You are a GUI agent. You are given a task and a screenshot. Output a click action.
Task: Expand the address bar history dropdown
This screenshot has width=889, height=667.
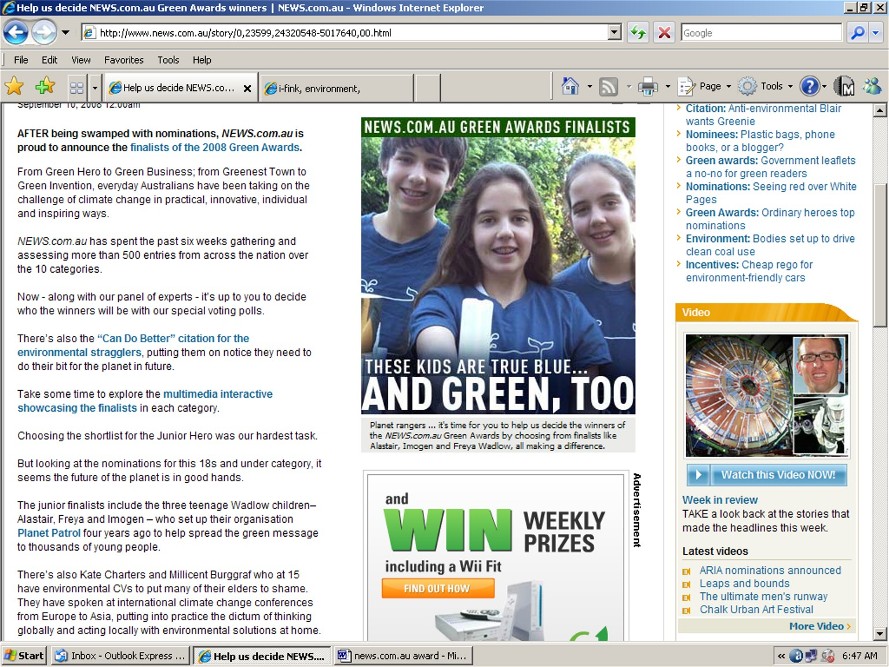point(615,33)
